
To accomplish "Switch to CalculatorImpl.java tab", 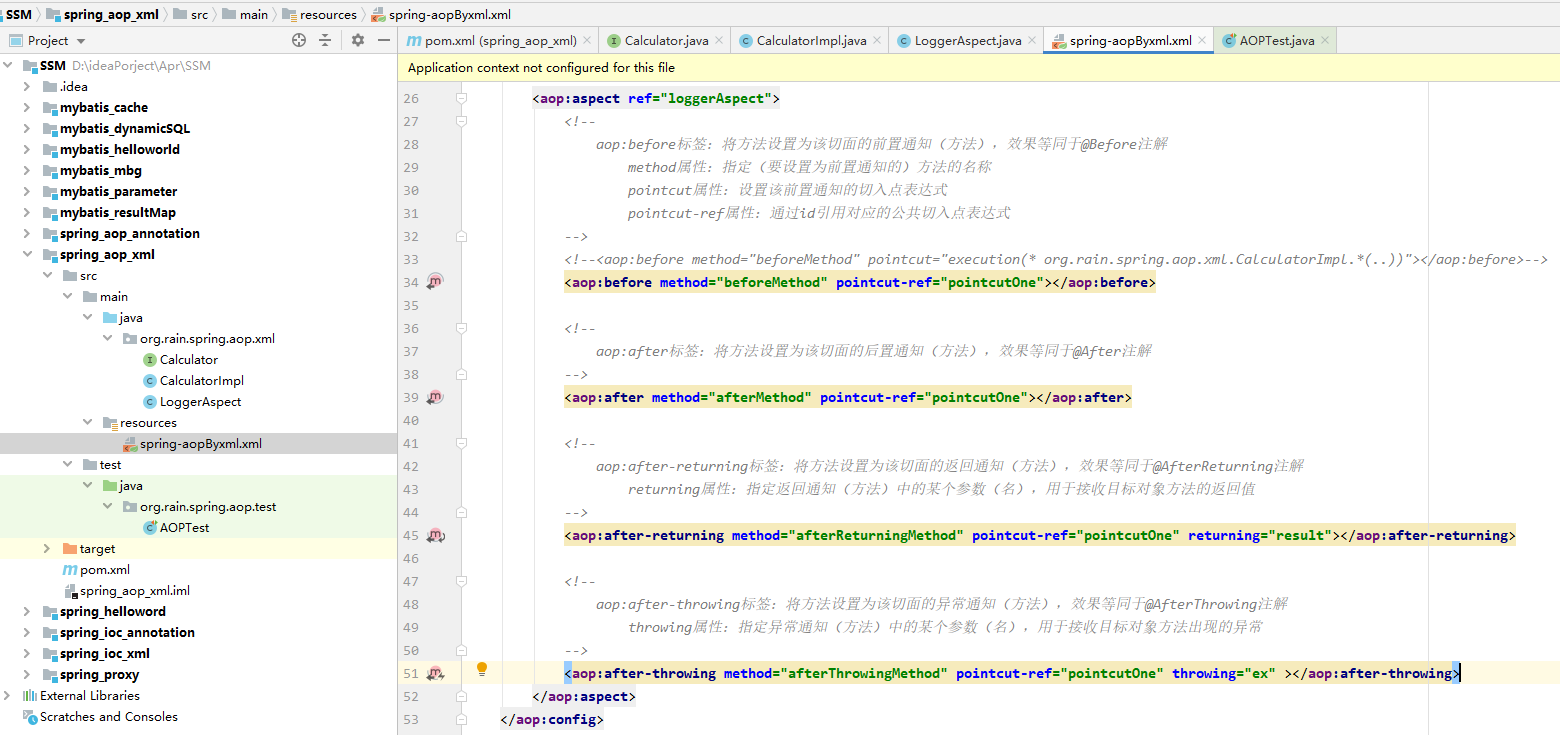I will (811, 41).
